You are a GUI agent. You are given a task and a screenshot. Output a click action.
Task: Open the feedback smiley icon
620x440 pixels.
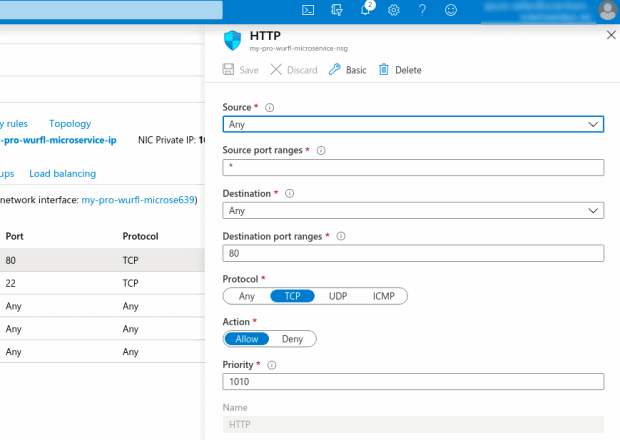coord(451,10)
